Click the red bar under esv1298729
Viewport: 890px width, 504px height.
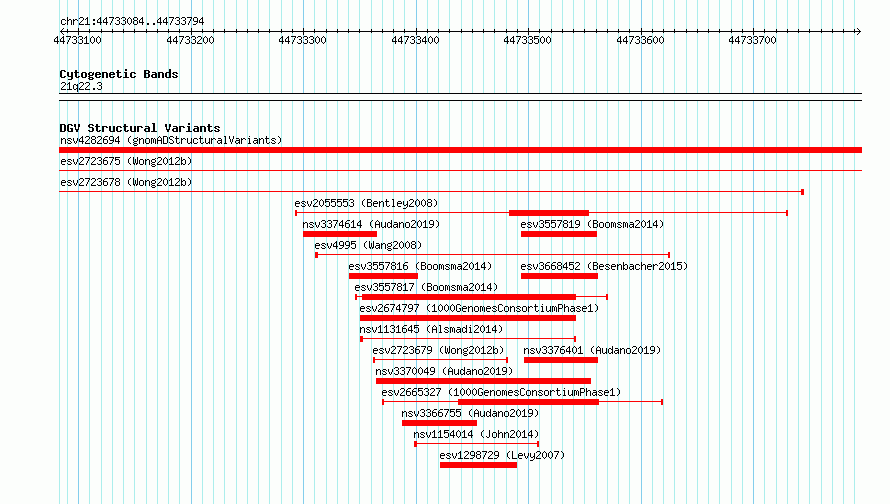[478, 465]
